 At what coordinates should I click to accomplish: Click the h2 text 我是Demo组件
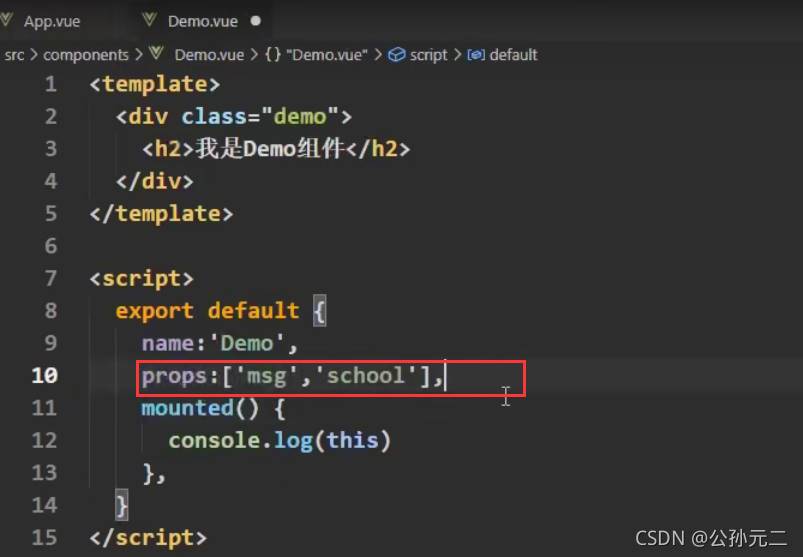[x=269, y=149]
